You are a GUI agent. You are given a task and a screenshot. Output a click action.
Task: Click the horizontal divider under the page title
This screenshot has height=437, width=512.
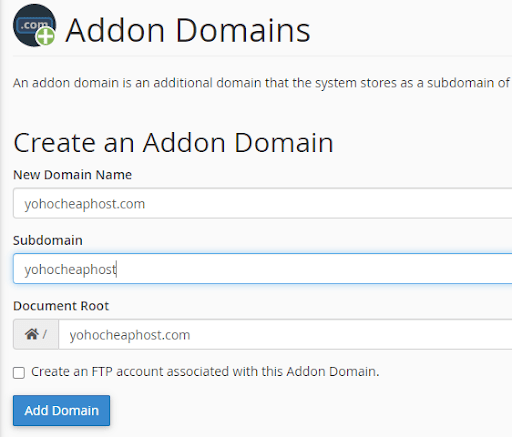coord(262,56)
